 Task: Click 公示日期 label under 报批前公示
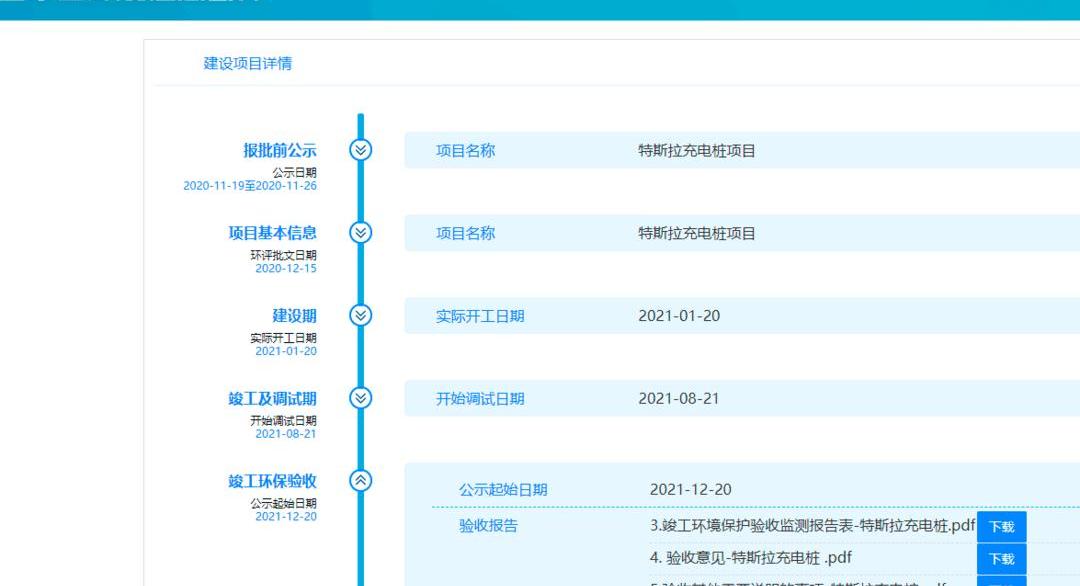coord(294,172)
